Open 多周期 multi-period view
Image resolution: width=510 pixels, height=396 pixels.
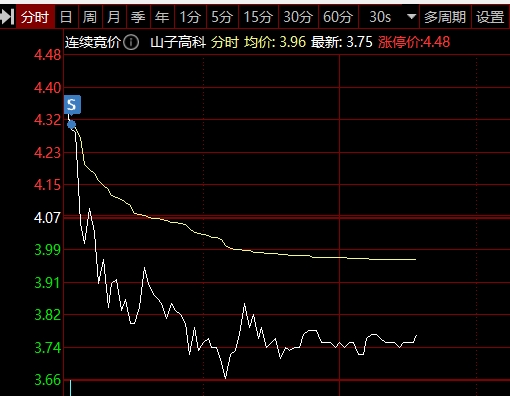tap(445, 17)
